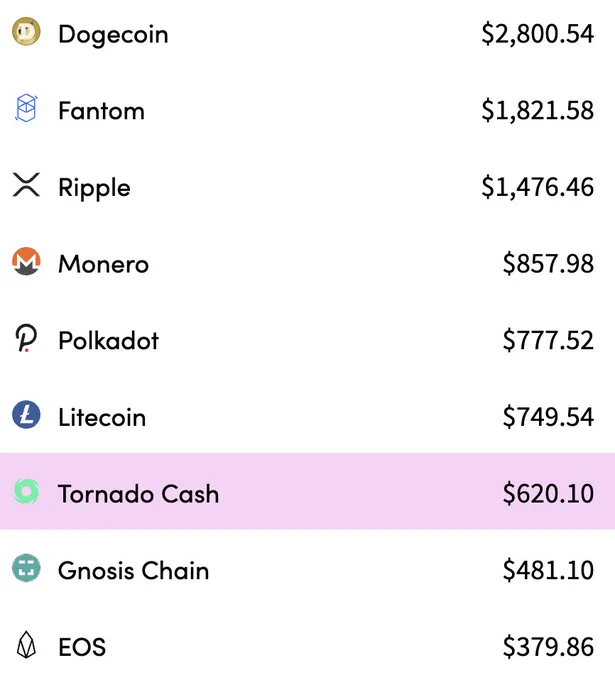The height and width of the screenshot is (680, 615).
Task: Select the highlighted Tornado Cash row
Action: pos(308,491)
